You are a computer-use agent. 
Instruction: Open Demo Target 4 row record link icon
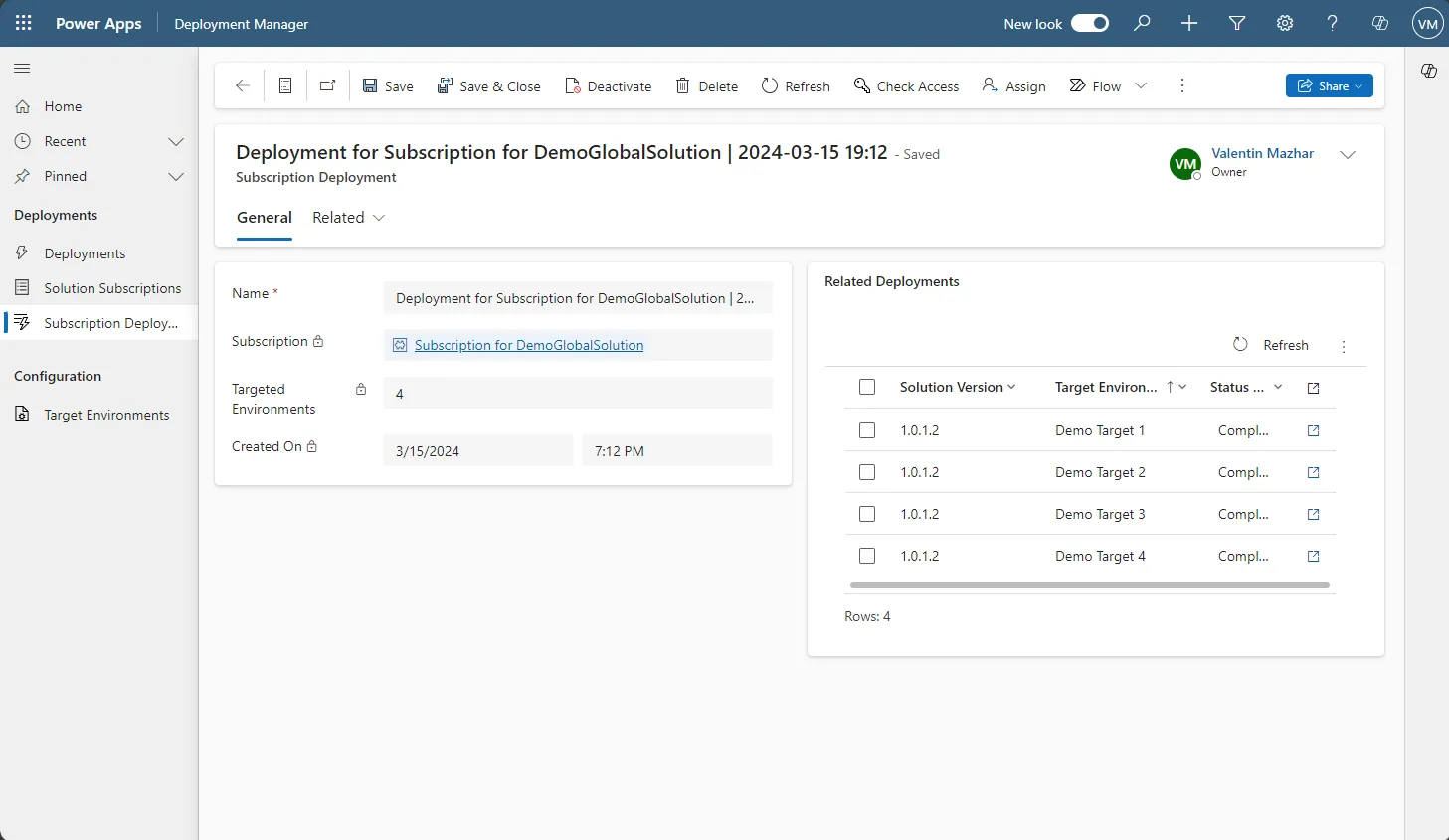[1313, 556]
